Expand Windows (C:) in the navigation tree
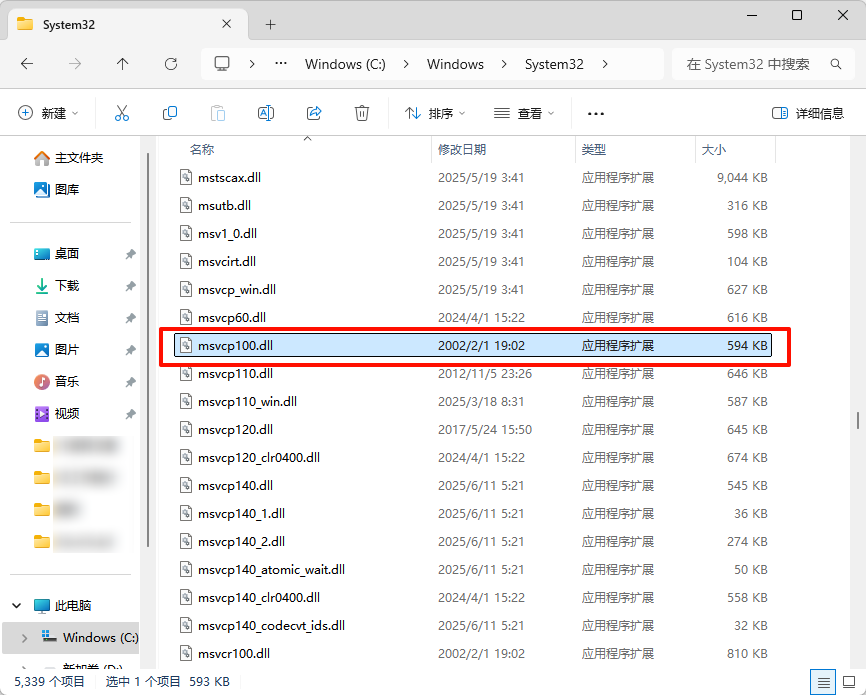Screen dimensions: 866x695 click(x=22, y=637)
